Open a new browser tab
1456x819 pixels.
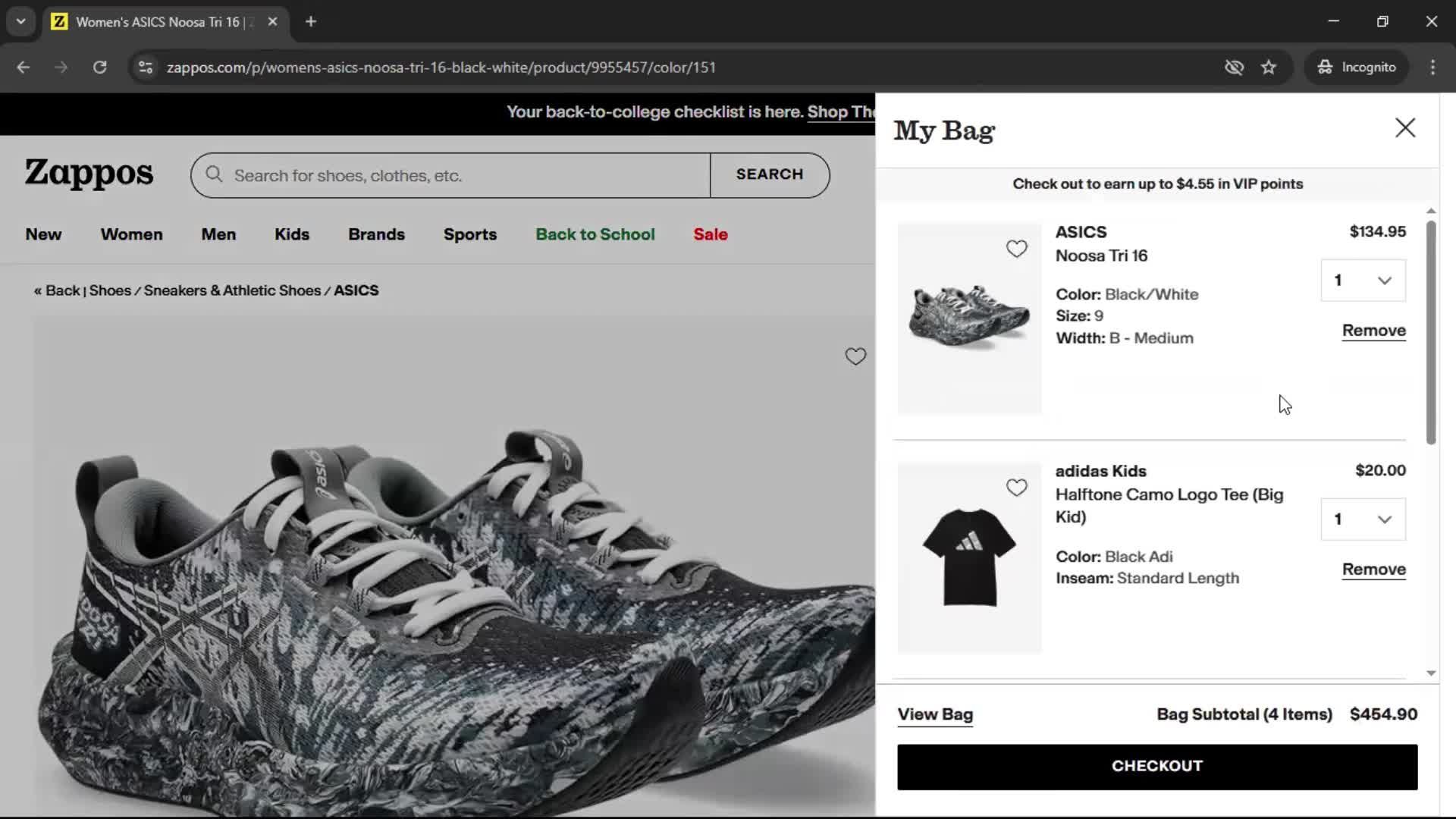[x=311, y=21]
